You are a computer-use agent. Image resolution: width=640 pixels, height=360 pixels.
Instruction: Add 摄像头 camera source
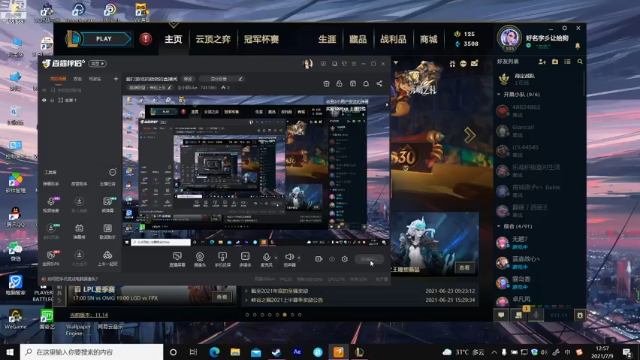click(200, 259)
